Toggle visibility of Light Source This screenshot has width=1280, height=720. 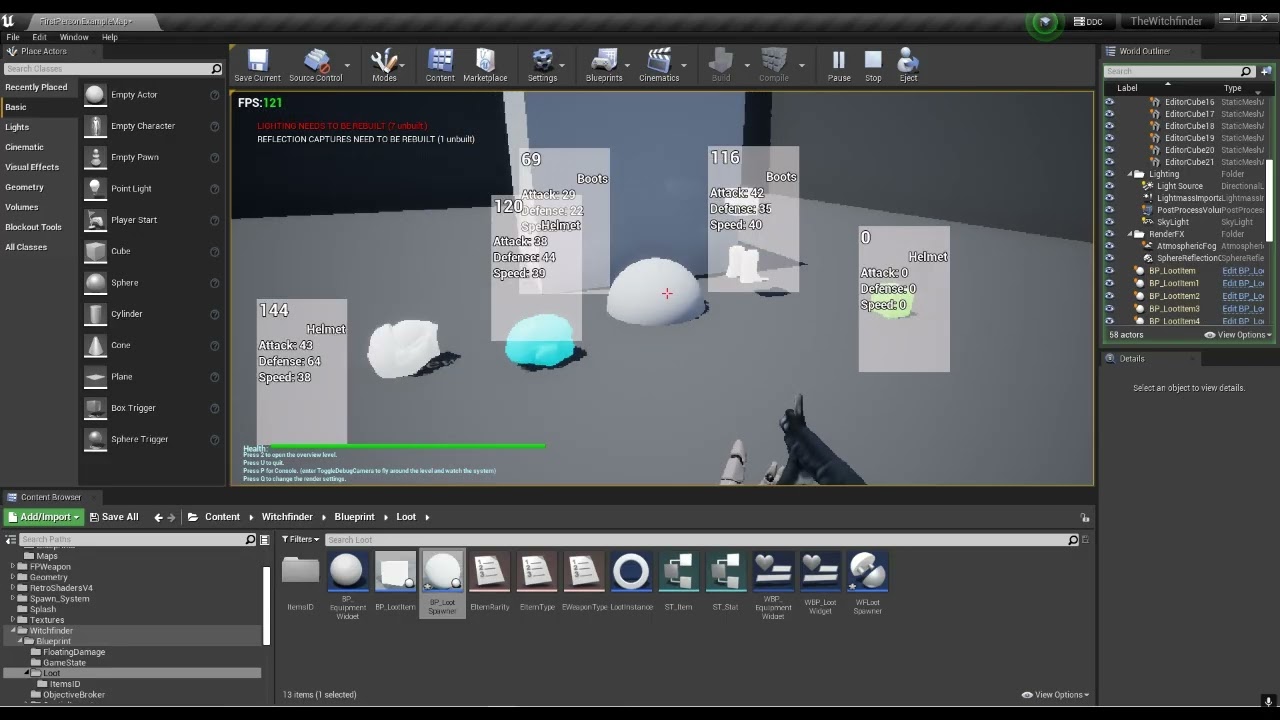tap(1109, 186)
